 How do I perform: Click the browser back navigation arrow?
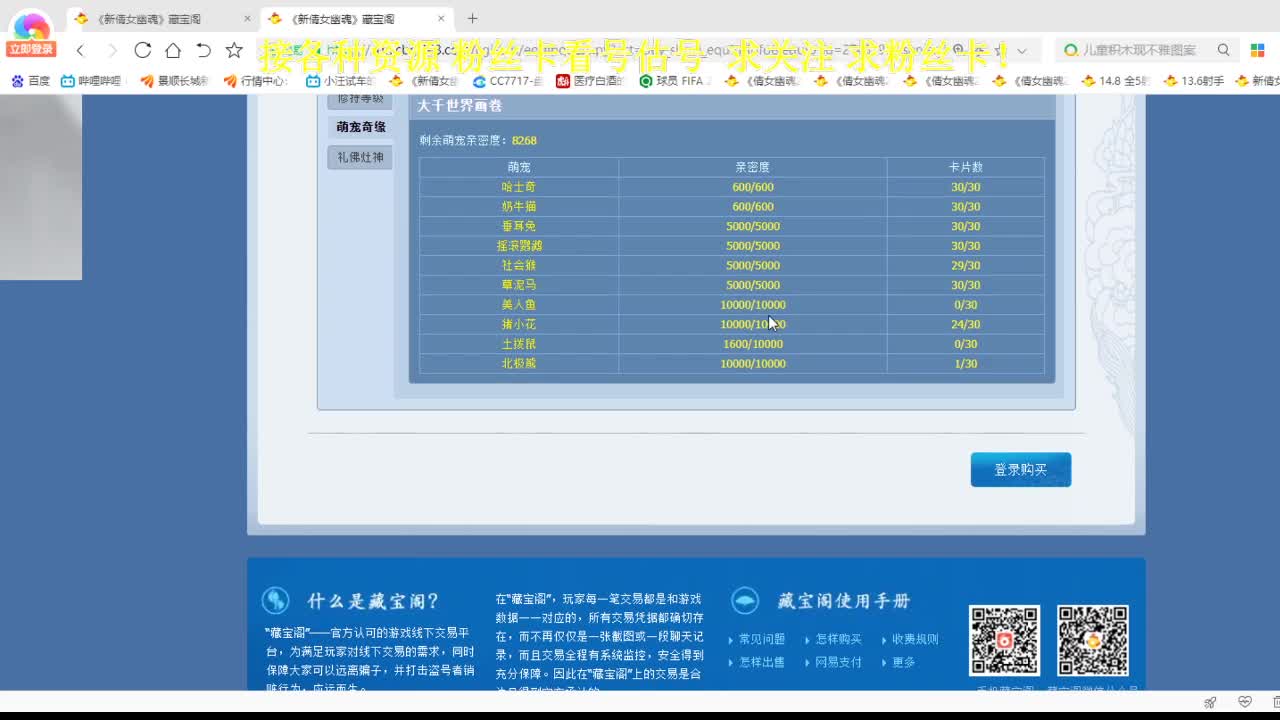(x=78, y=48)
